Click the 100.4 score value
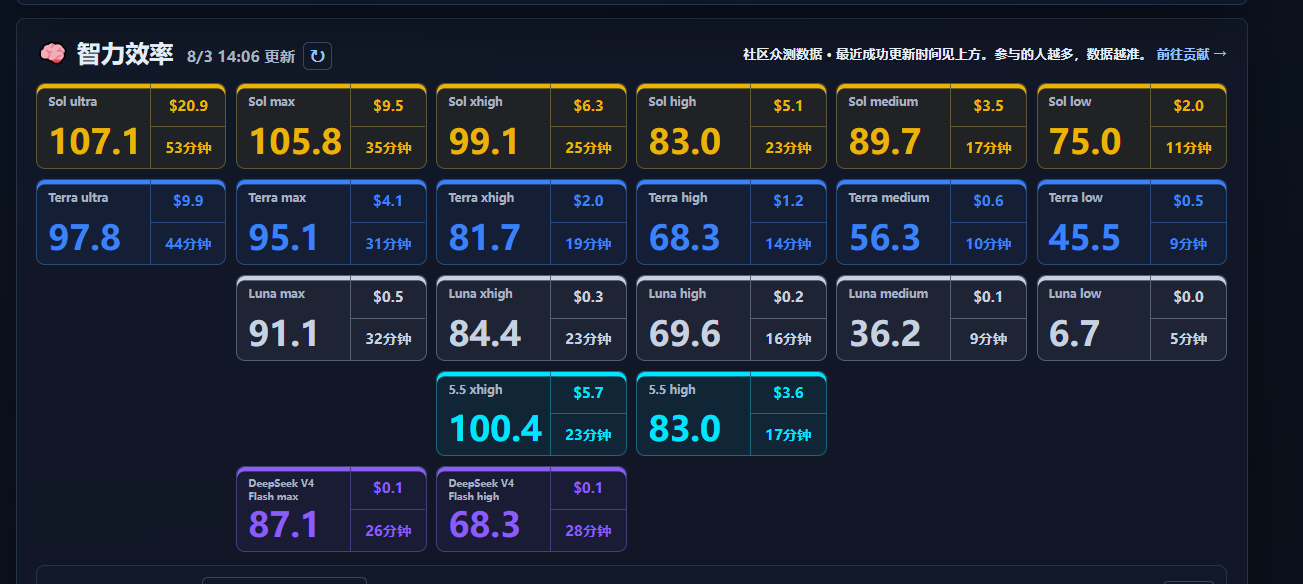This screenshot has height=584, width=1303. pyautogui.click(x=495, y=429)
